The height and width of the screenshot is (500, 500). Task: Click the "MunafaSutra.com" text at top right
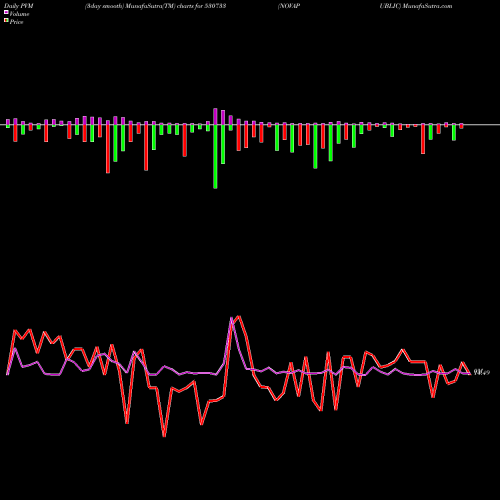(427, 6)
